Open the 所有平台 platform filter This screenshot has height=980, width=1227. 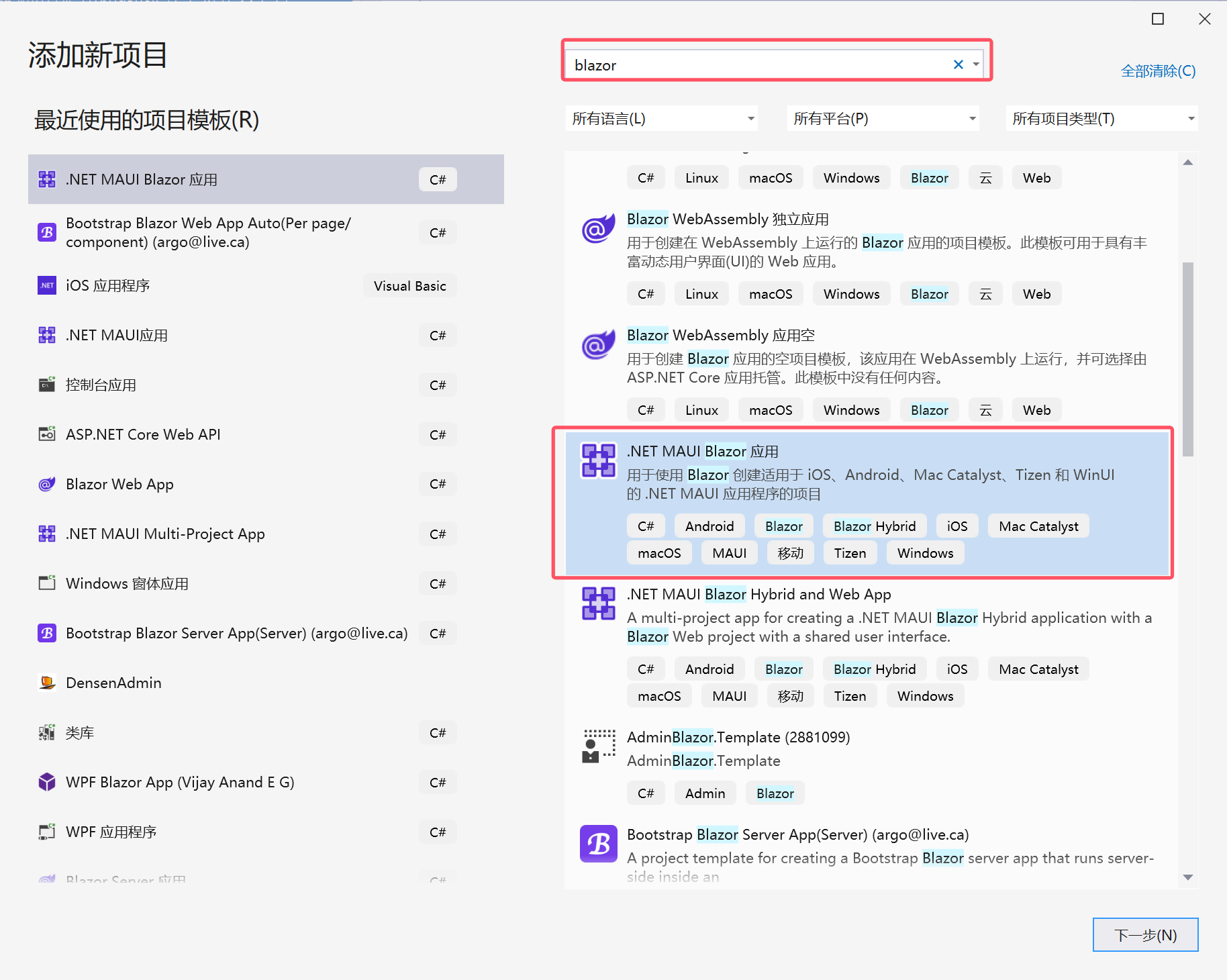pos(883,119)
